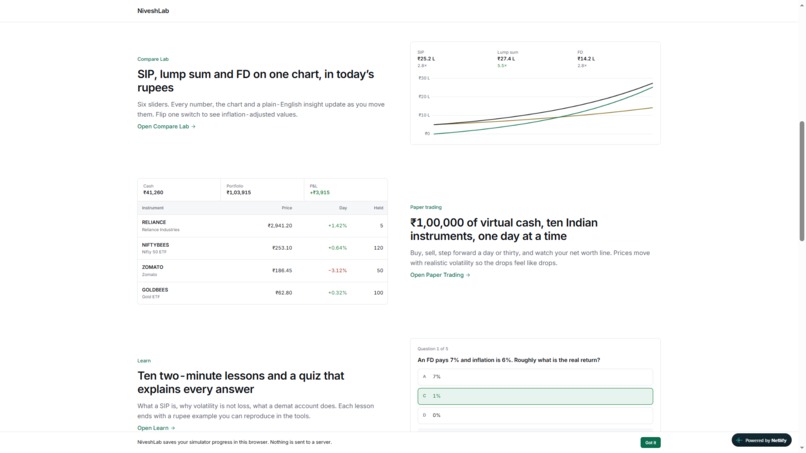Dismiss the notice with Got it button
806x453 pixels.
[650, 442]
